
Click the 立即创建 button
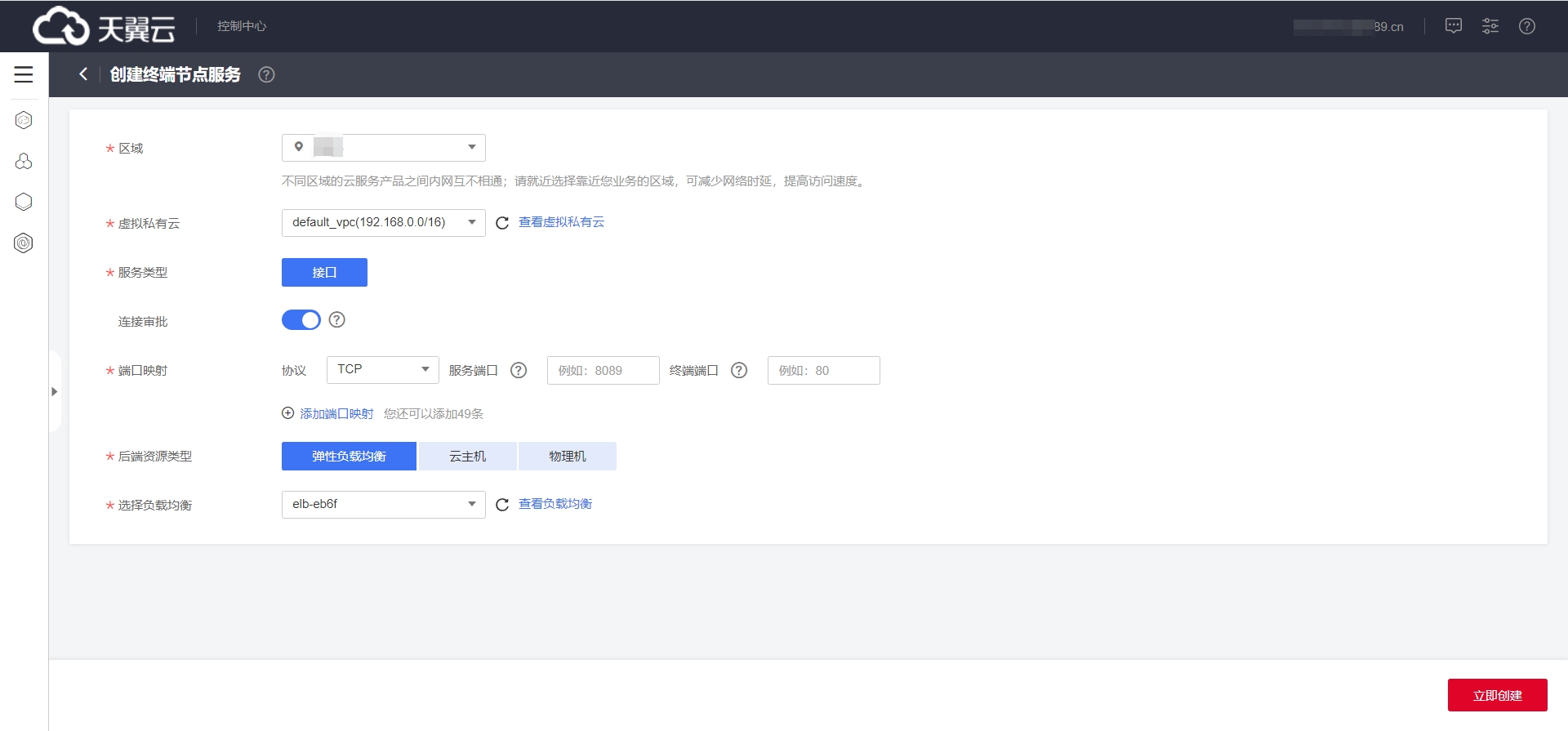(x=1497, y=695)
